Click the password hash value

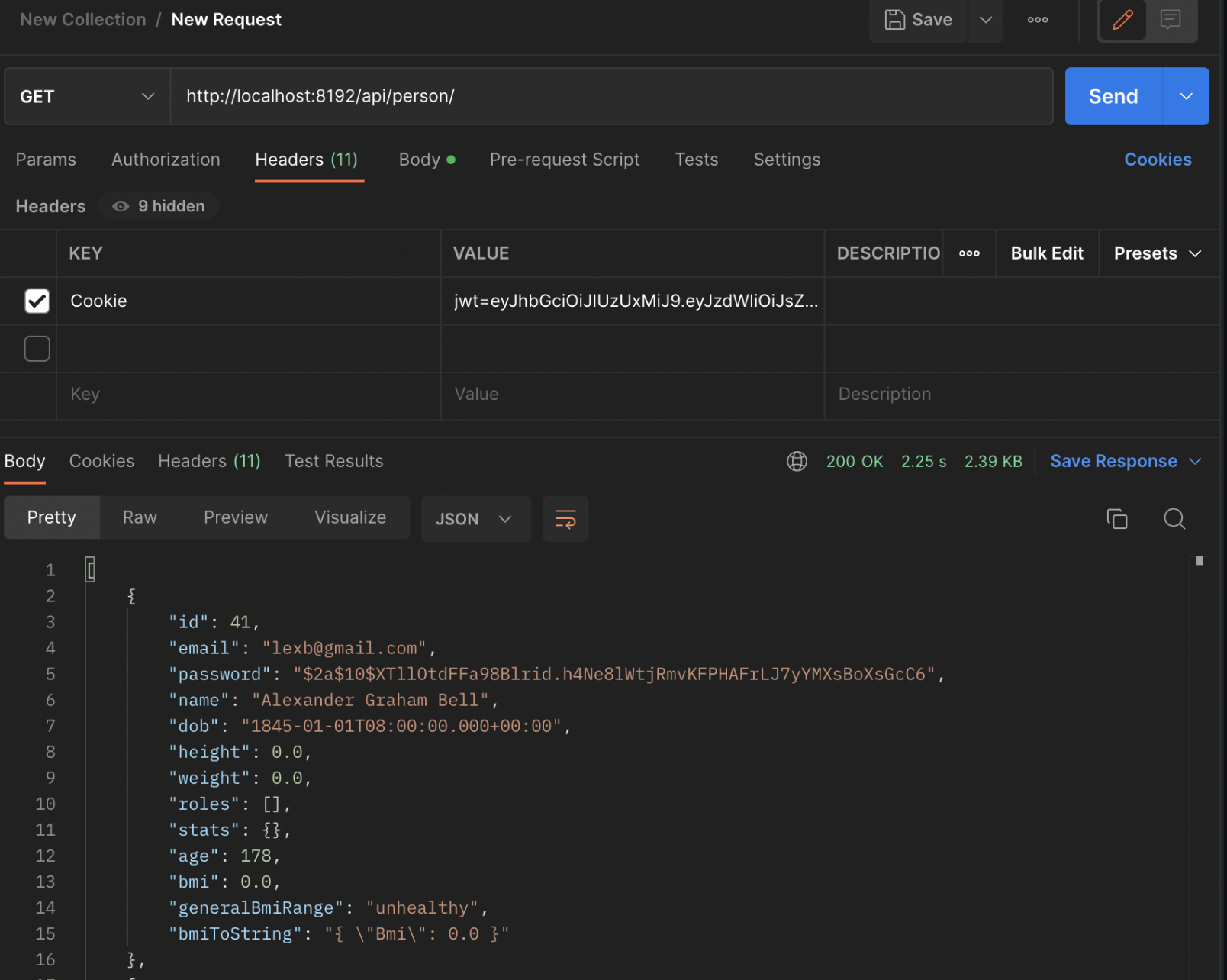[x=613, y=674]
